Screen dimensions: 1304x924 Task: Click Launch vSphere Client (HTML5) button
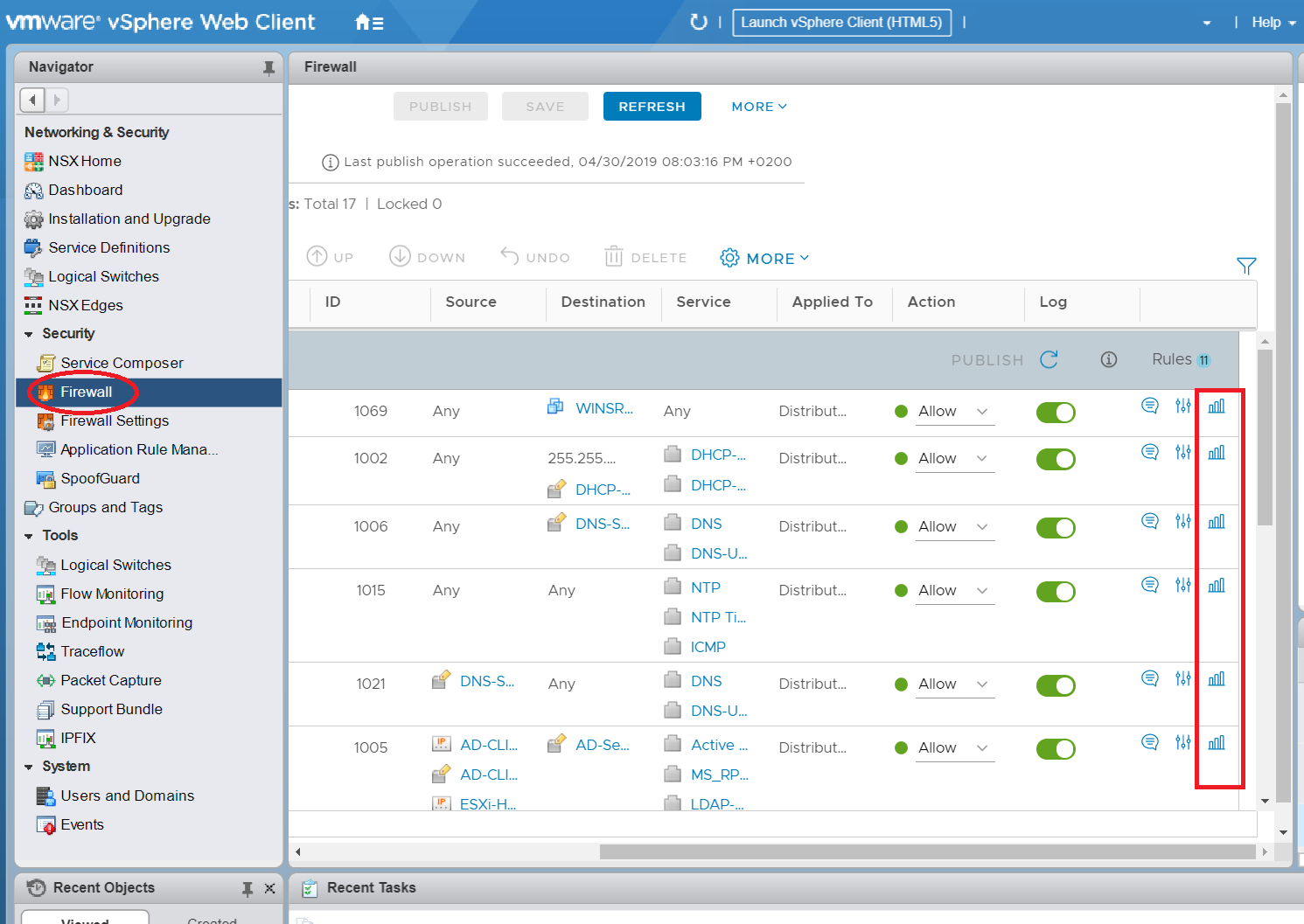pos(841,23)
